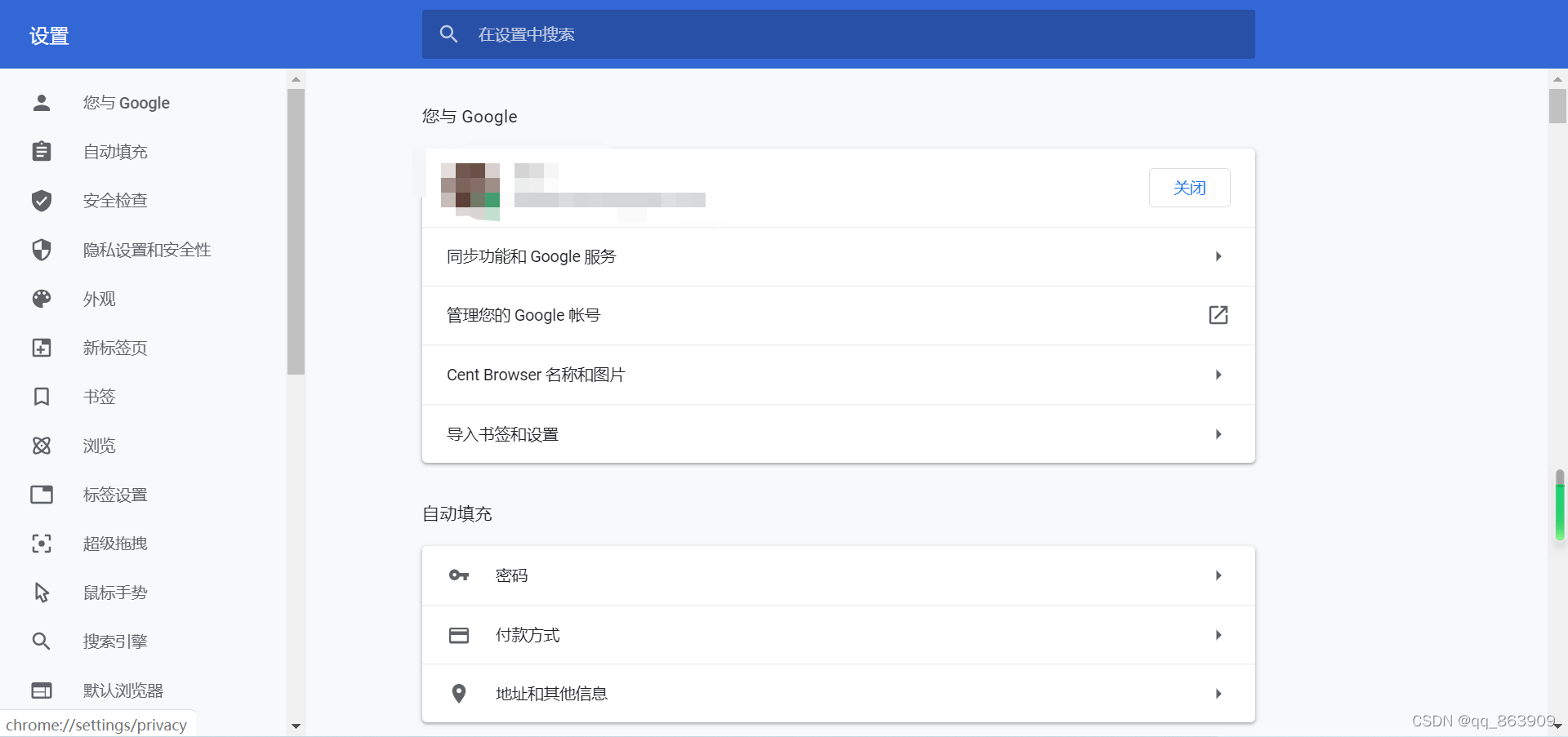Go to 鼠标手势 in the sidebar
The image size is (1568, 737).
click(x=115, y=593)
